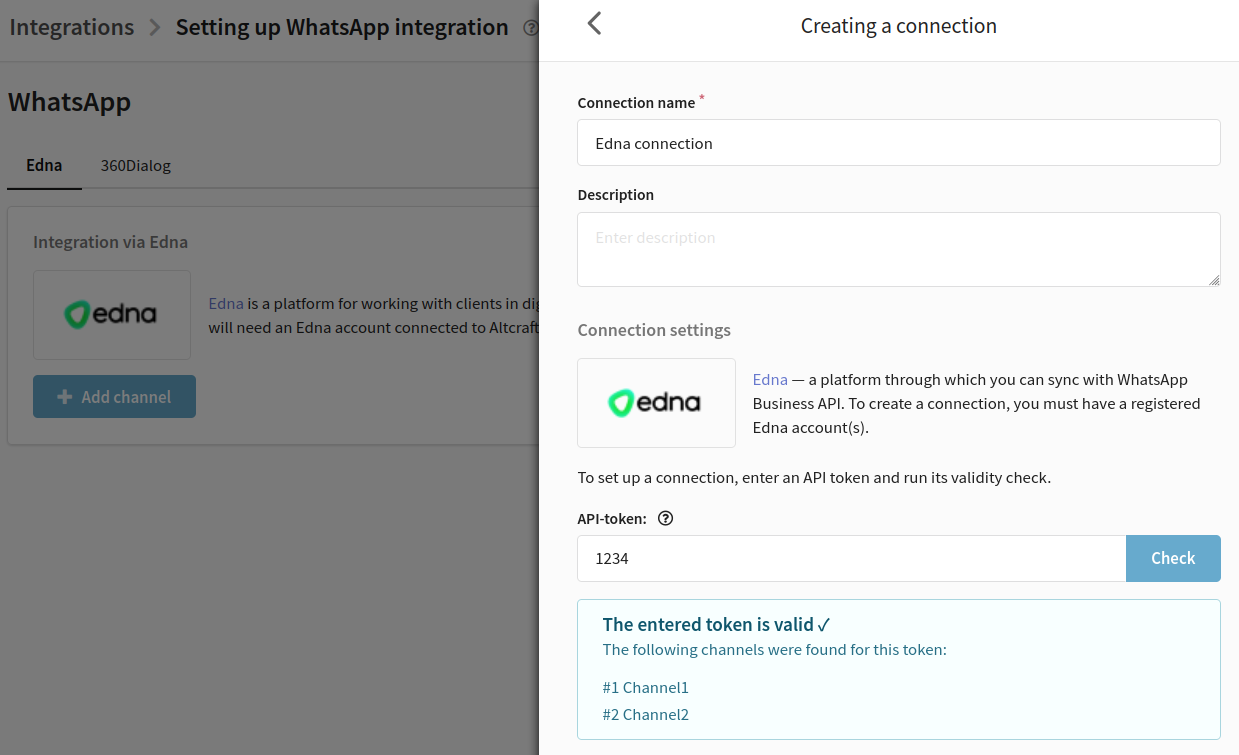Click the 'Integration via Edna' heading
1239x755 pixels.
(x=110, y=242)
